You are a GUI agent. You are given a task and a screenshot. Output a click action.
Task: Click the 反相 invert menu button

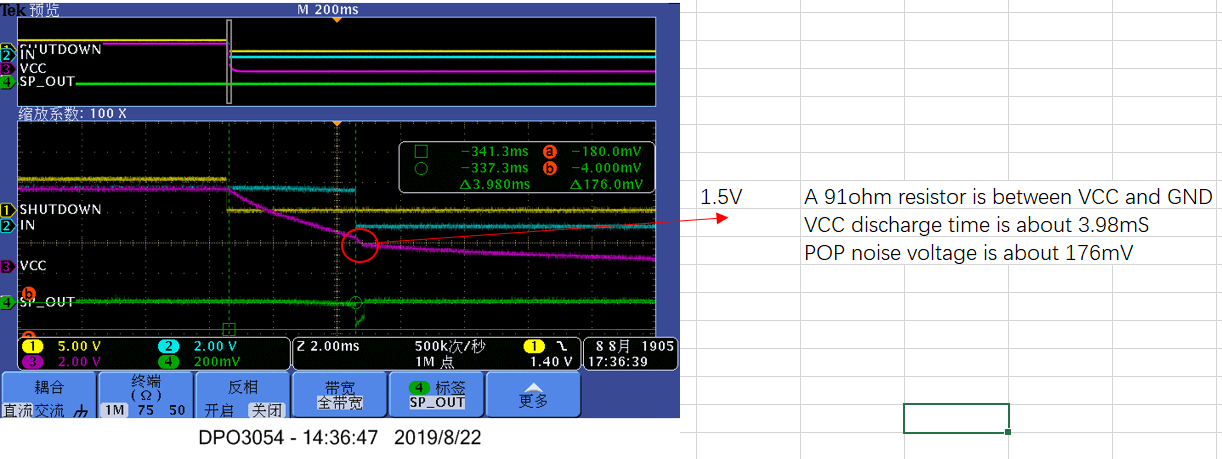click(x=241, y=394)
